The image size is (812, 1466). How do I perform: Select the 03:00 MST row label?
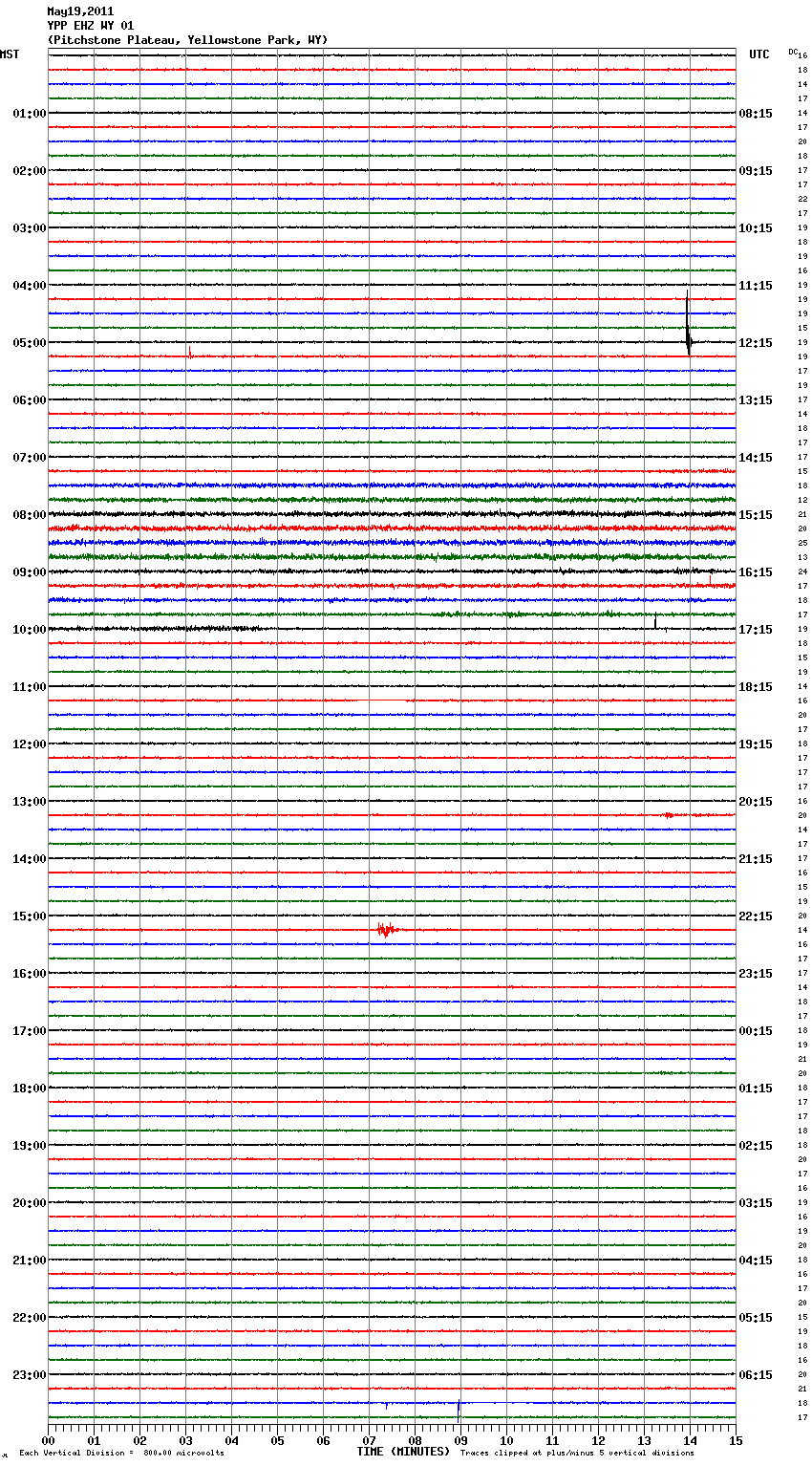point(30,228)
